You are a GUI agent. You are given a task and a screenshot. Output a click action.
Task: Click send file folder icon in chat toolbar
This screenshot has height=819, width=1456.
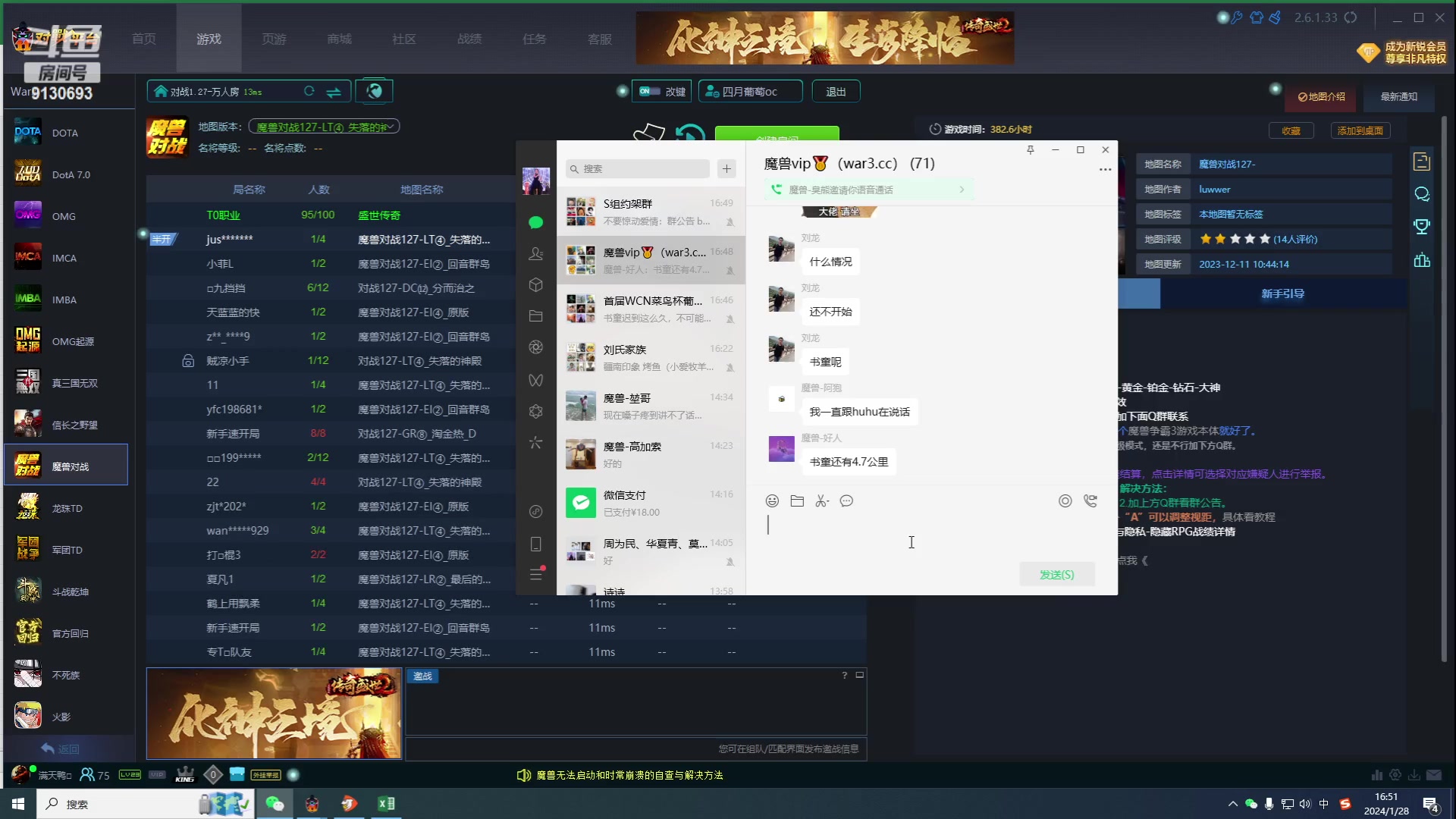tap(797, 500)
